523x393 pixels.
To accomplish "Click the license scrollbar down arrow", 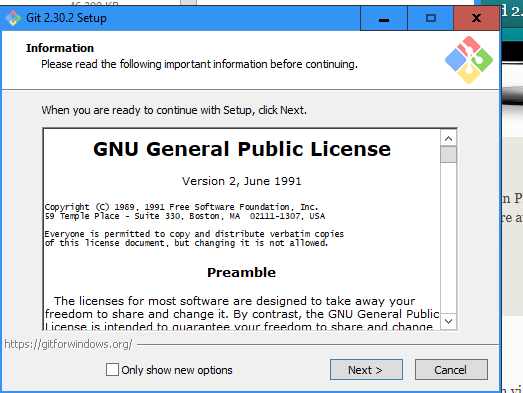I will click(448, 321).
